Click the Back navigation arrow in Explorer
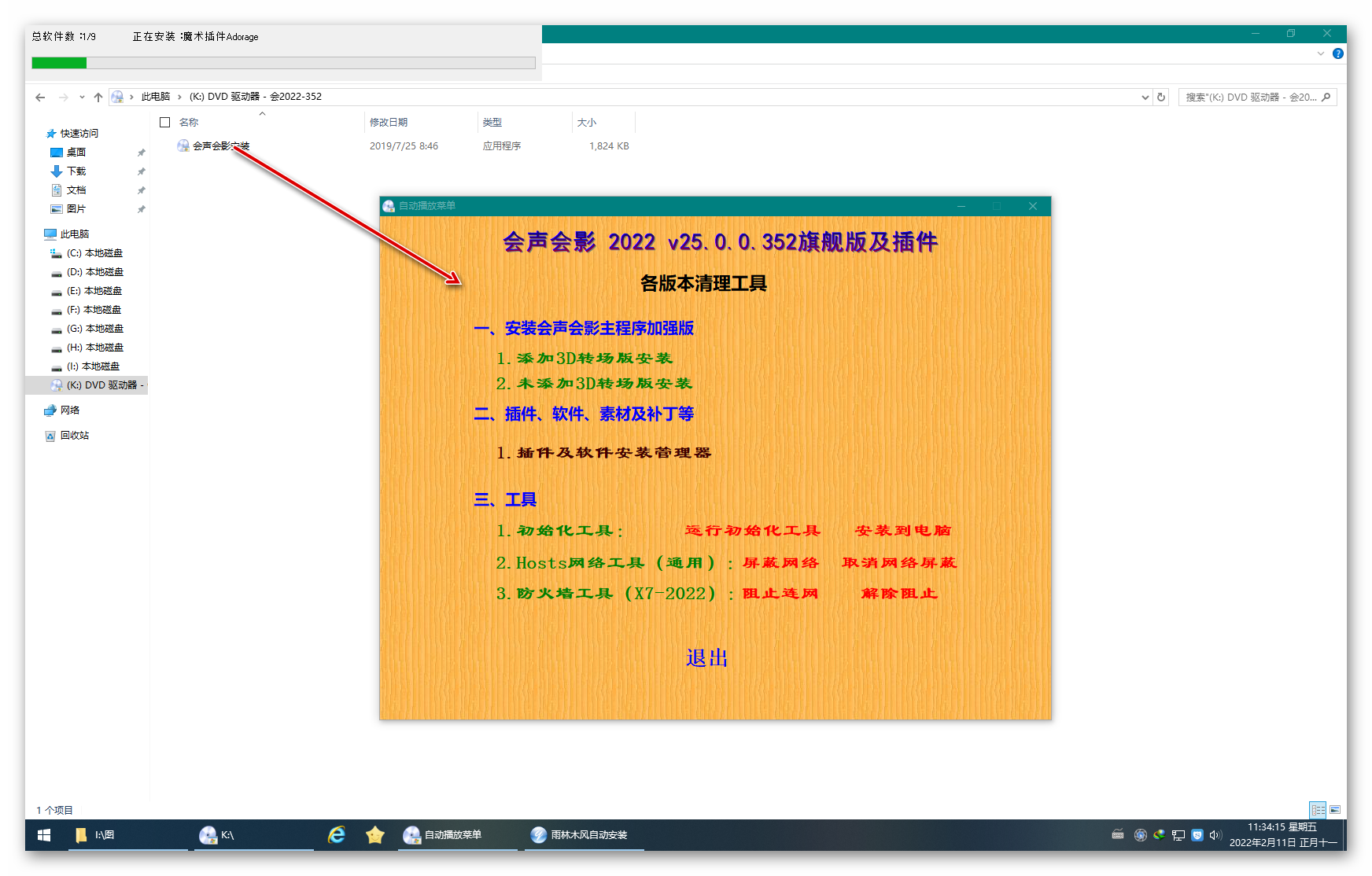Viewport: 1372px width, 876px height. click(x=40, y=98)
